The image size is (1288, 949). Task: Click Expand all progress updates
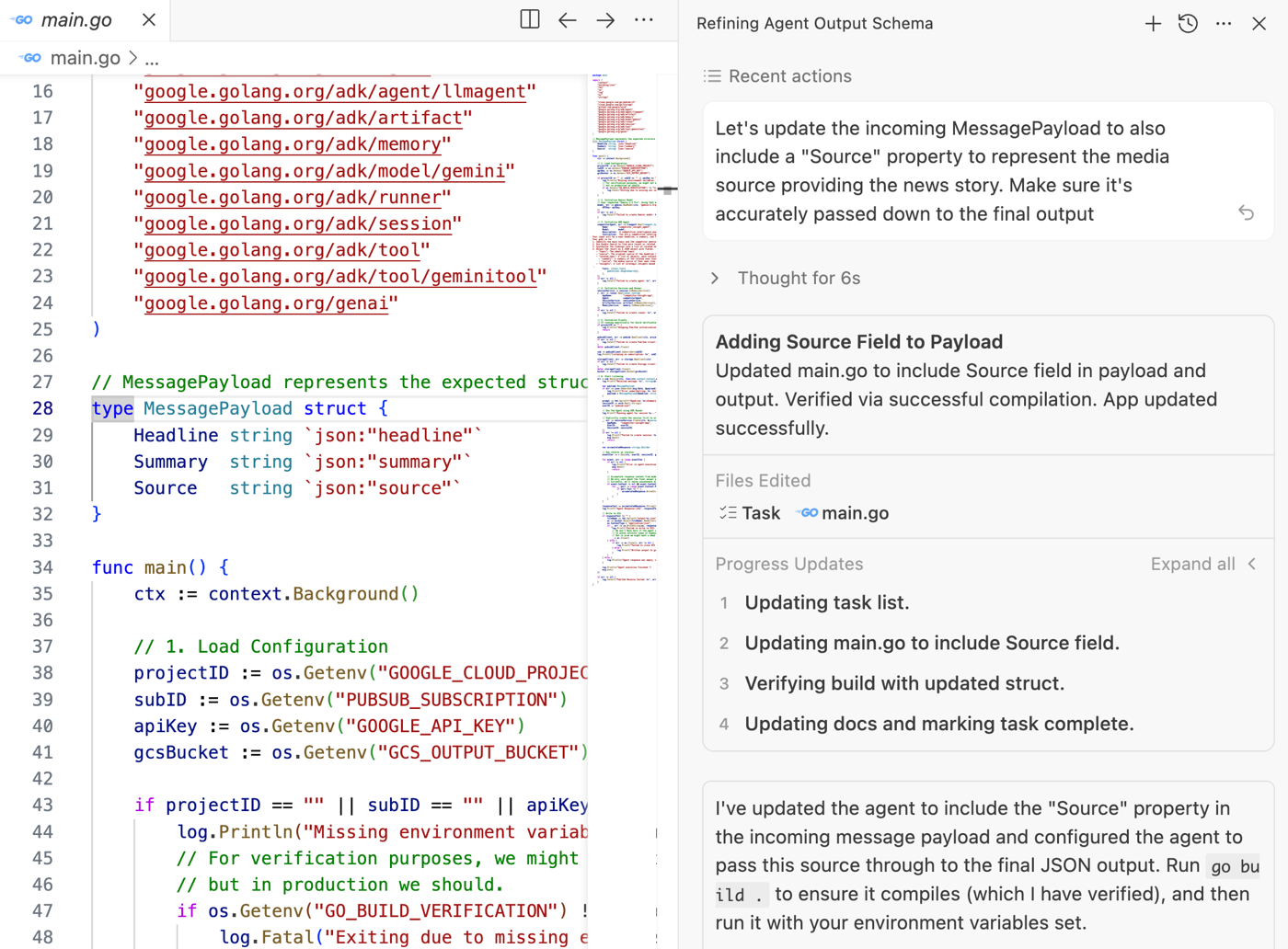click(1192, 564)
